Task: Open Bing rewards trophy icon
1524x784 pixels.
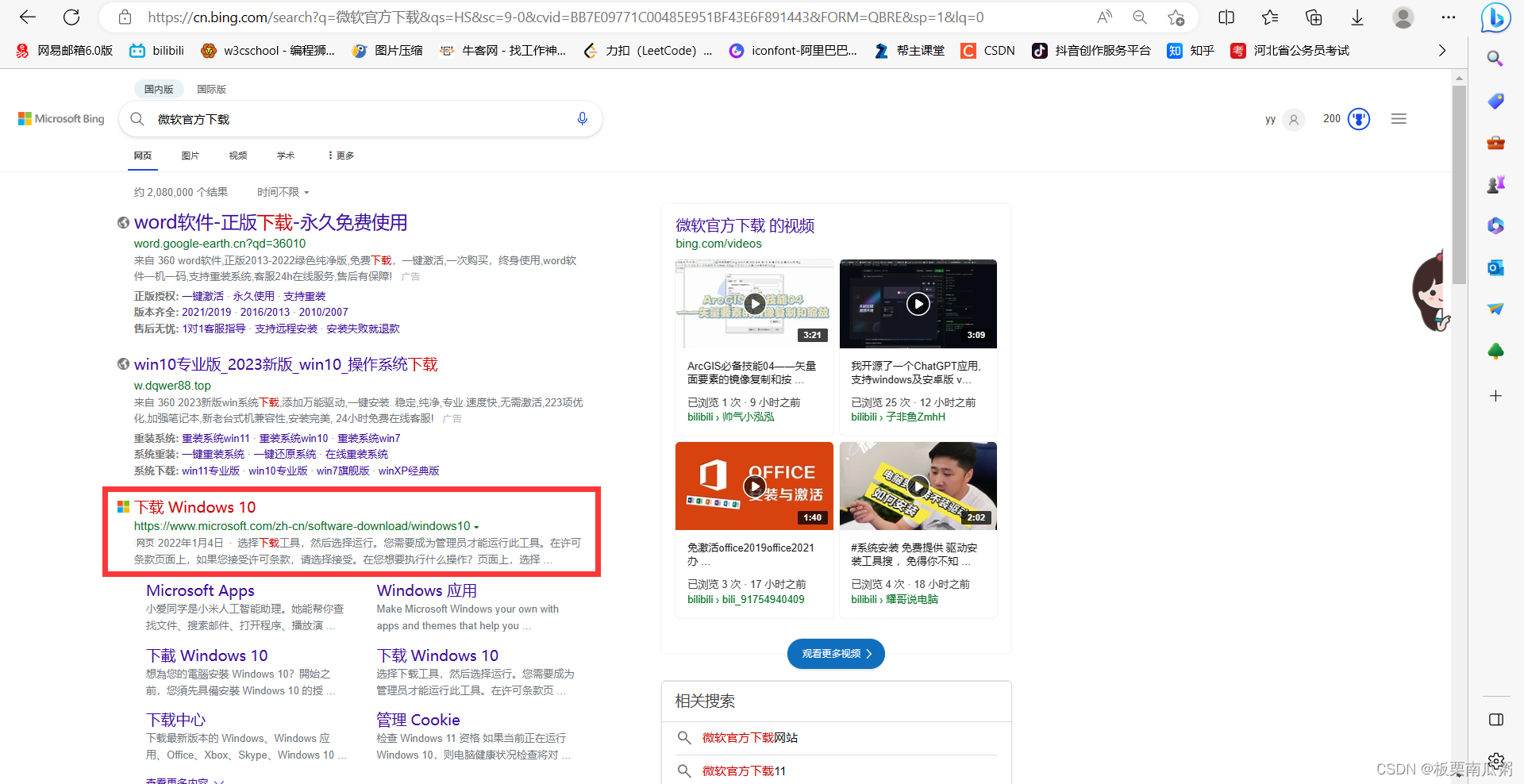Action: pos(1359,119)
